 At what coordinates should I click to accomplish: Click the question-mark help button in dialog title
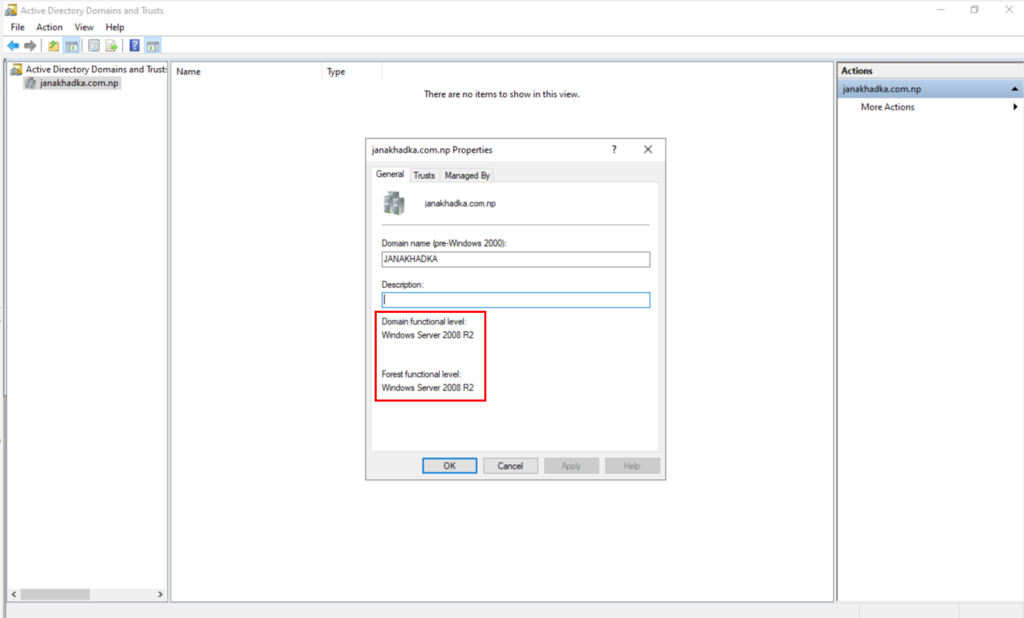(614, 150)
